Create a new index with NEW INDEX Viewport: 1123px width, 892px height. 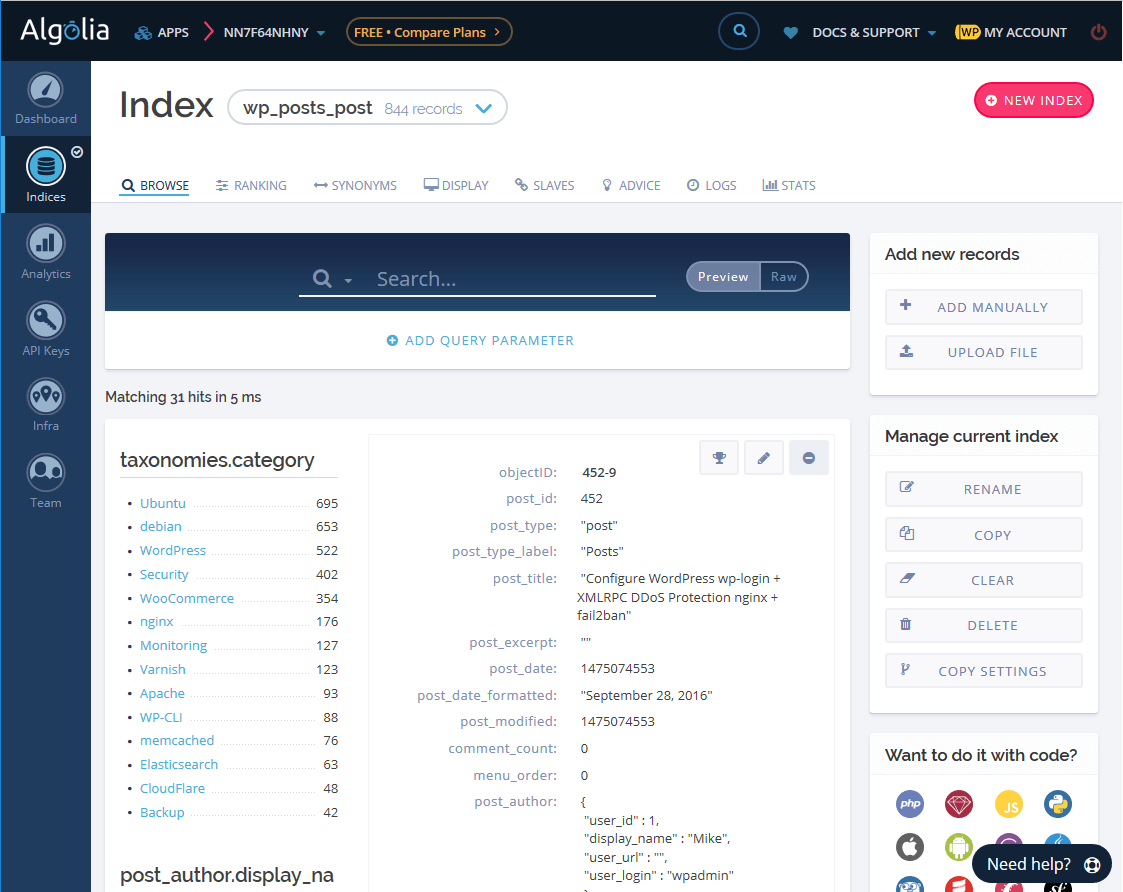click(1033, 100)
